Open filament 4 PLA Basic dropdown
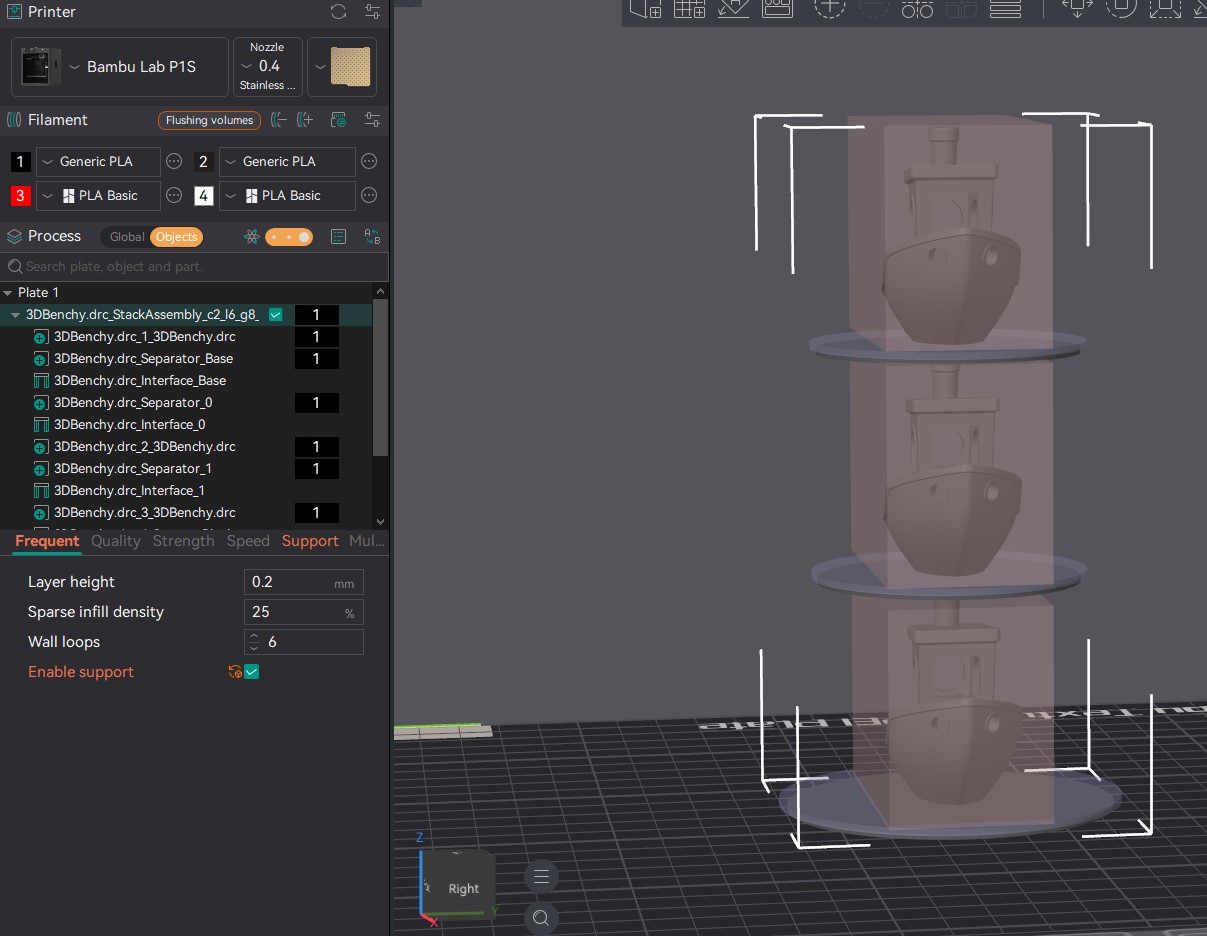 (287, 195)
